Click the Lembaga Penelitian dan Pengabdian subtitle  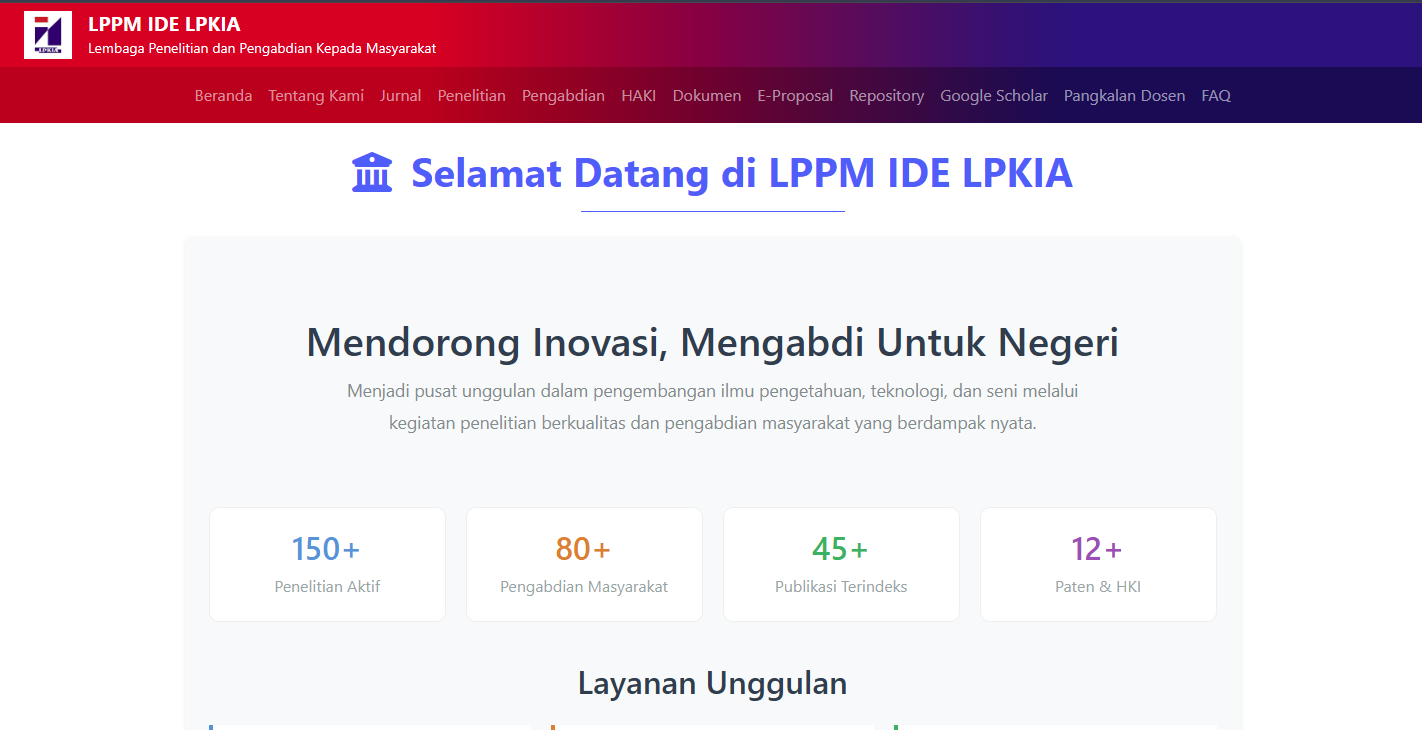click(x=262, y=48)
